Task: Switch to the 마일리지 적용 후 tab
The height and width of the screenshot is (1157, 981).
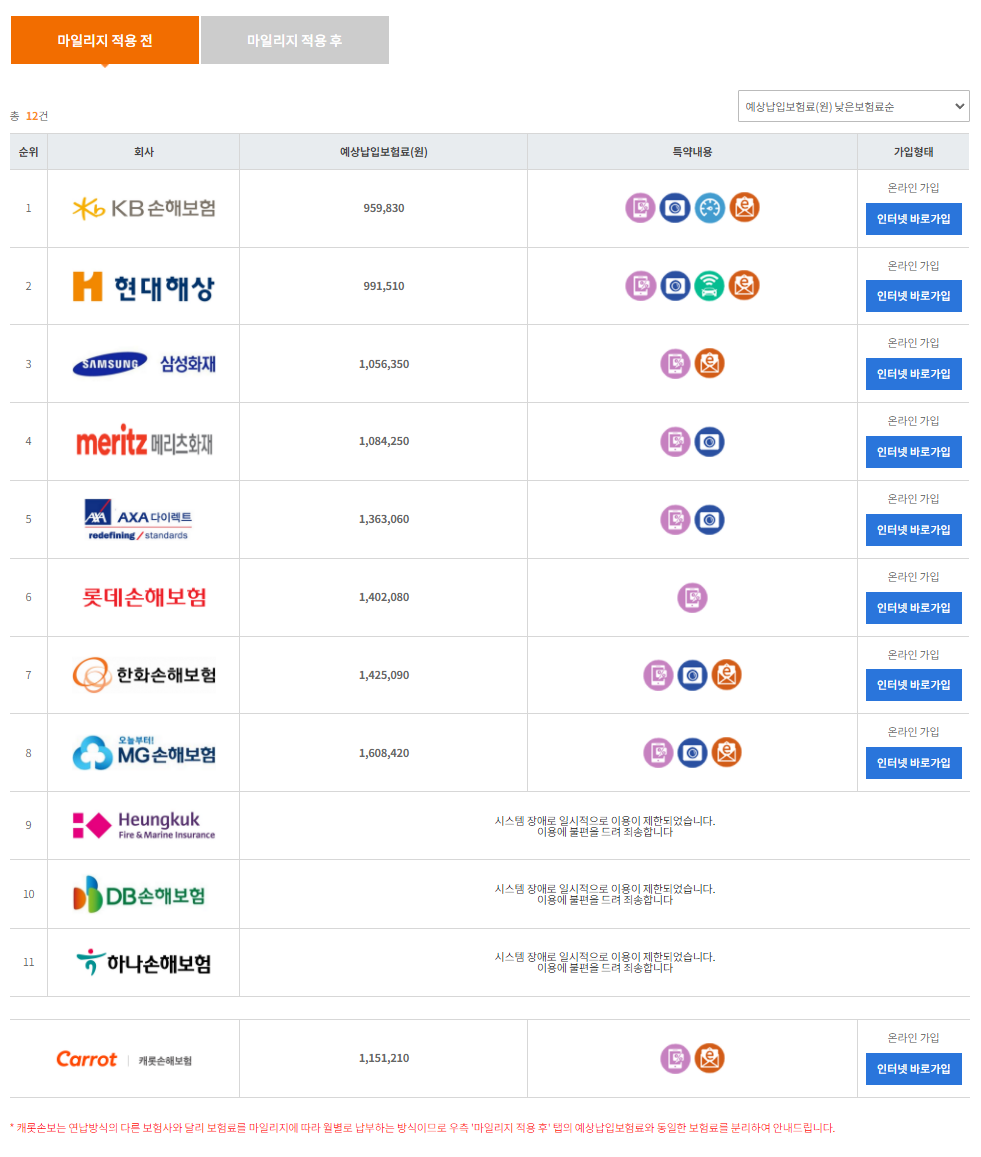Action: pyautogui.click(x=295, y=40)
